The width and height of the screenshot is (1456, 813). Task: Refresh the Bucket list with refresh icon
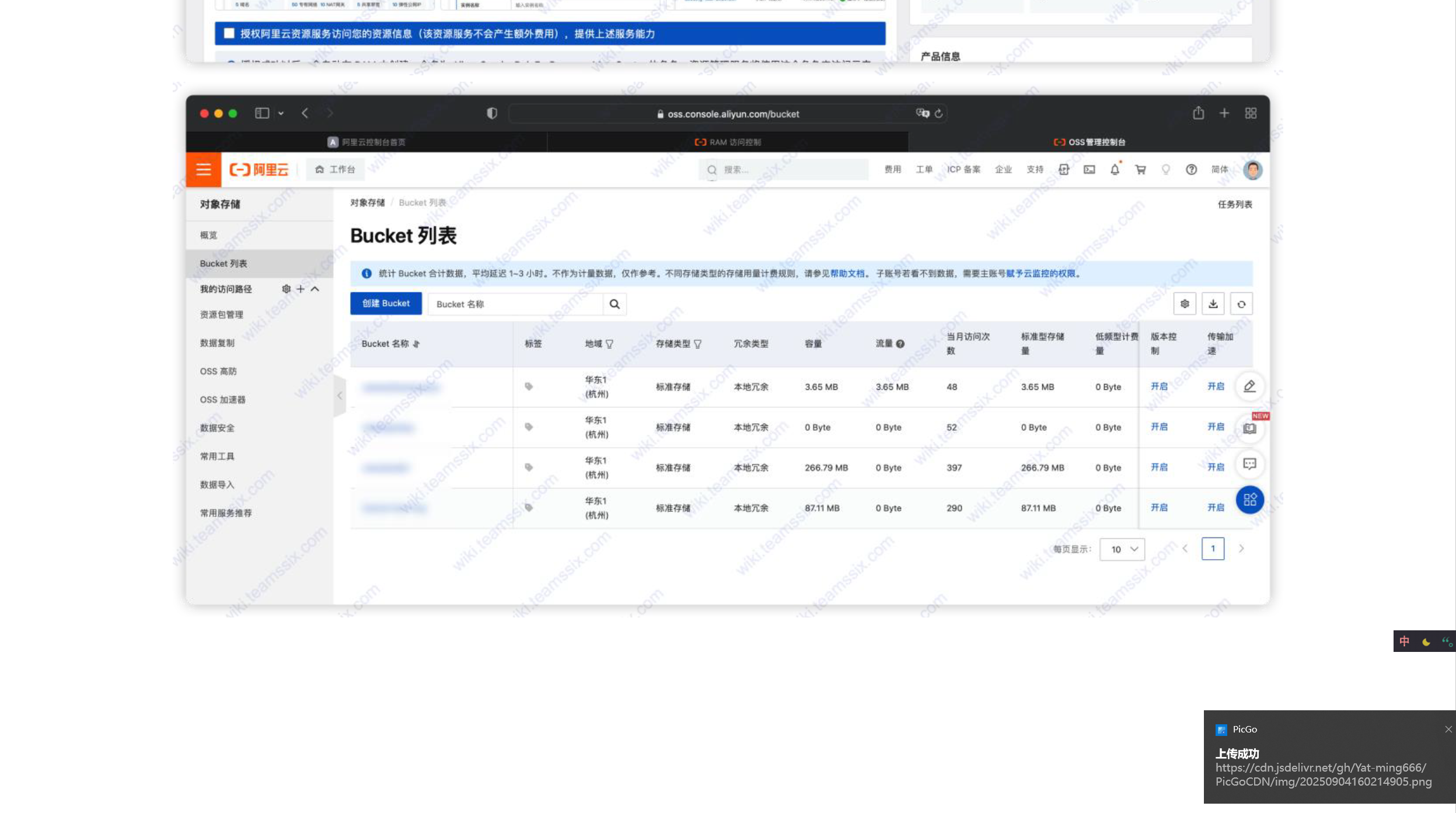click(x=1241, y=304)
